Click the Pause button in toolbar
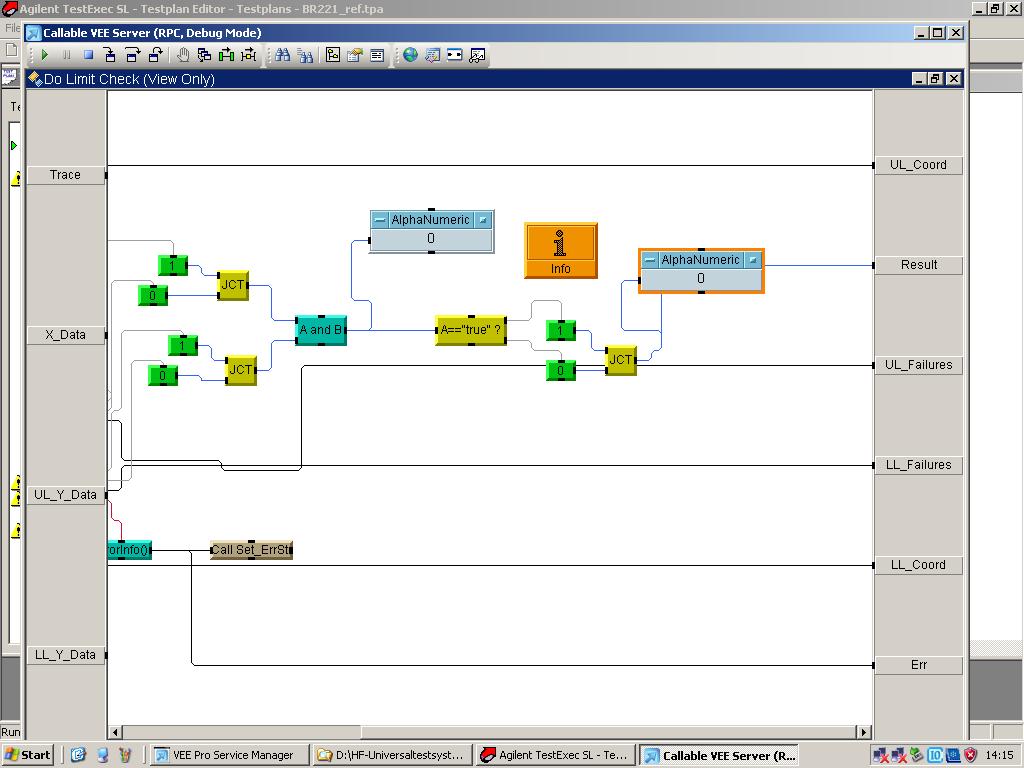This screenshot has width=1024, height=768. point(67,55)
